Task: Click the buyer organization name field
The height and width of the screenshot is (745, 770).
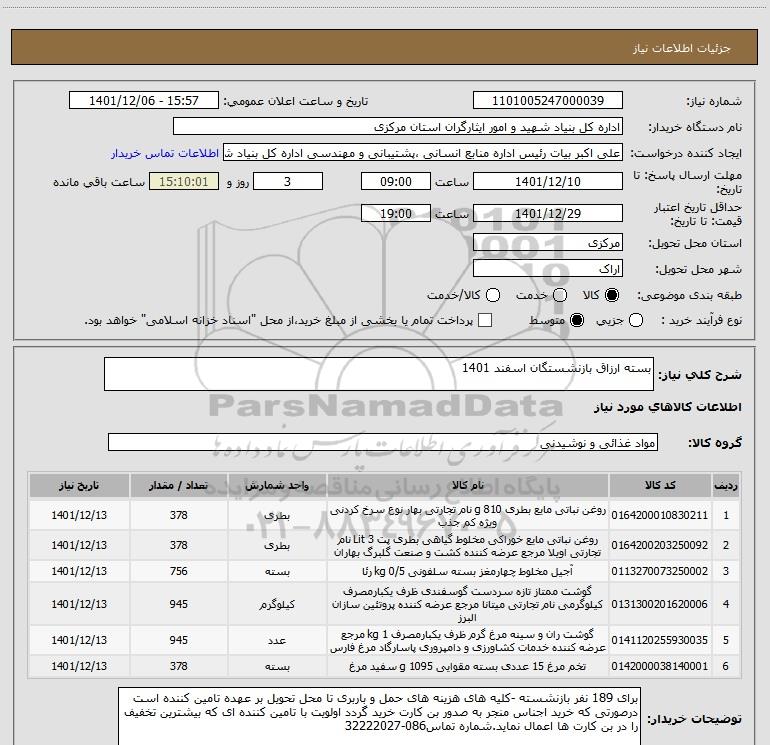Action: pos(398,127)
